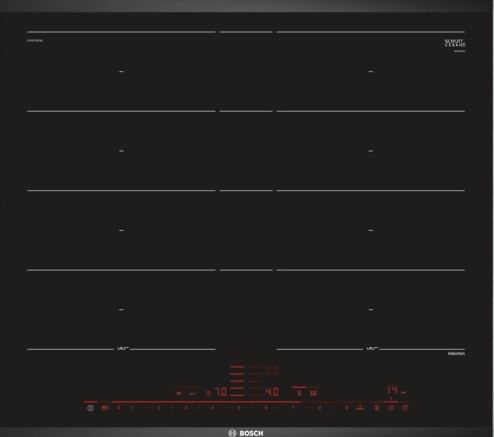494x437 pixels.
Task: Set power level 9 on the slider
Action: pyautogui.click(x=347, y=408)
